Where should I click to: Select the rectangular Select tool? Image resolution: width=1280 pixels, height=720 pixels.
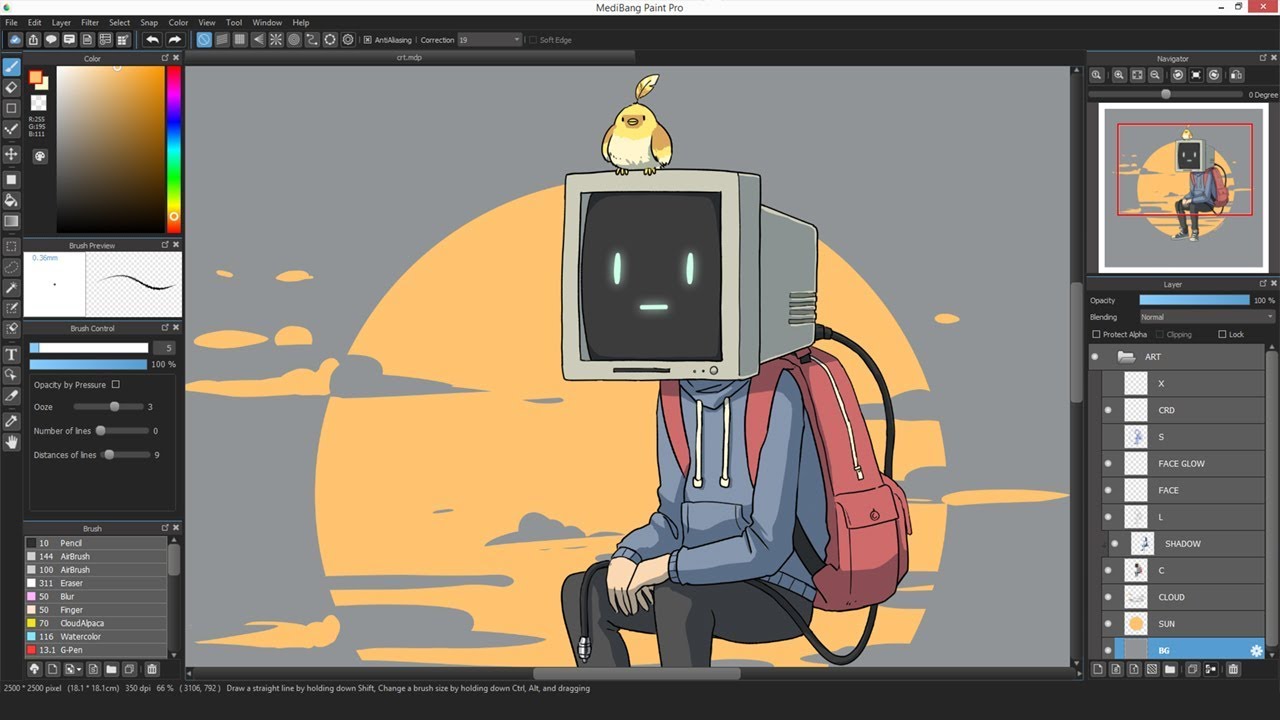[12, 246]
